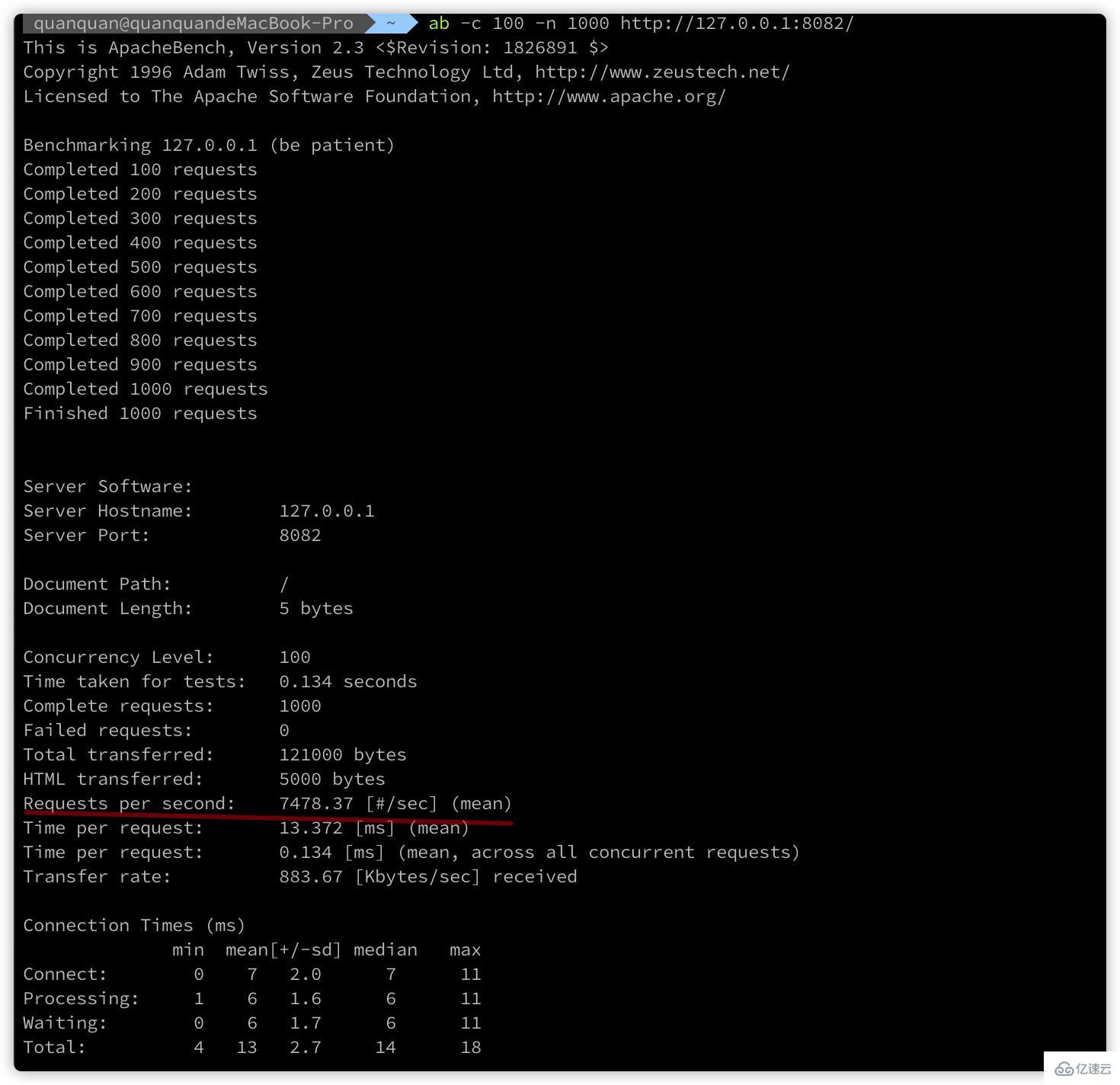Click the Processing: row label

click(x=81, y=998)
